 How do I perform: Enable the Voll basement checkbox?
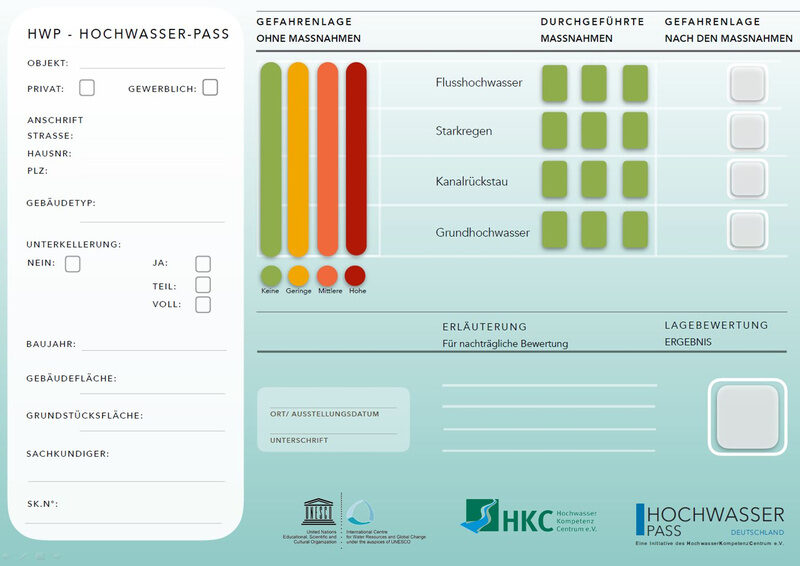click(203, 305)
